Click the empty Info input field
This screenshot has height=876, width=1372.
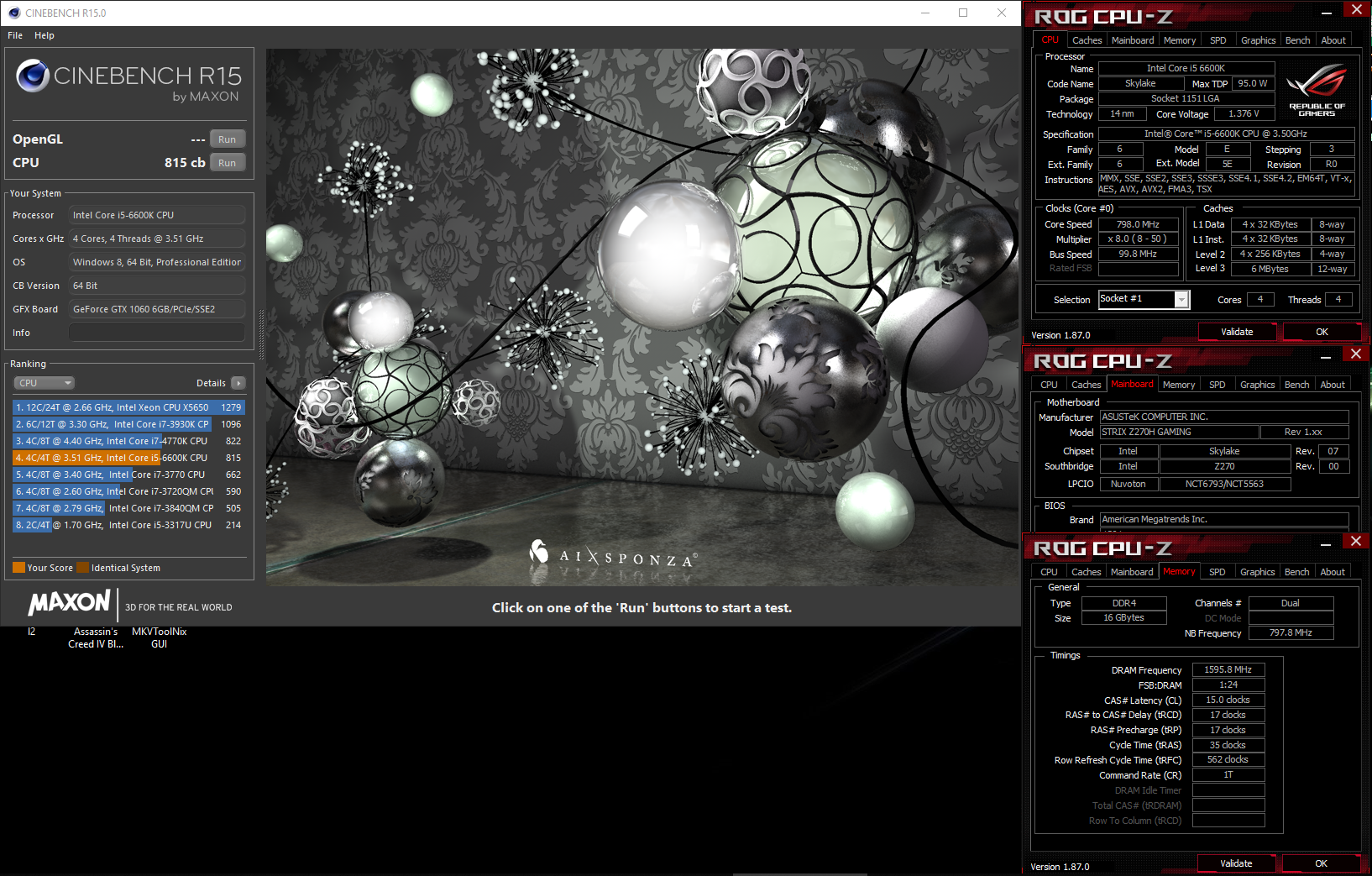pos(157,333)
